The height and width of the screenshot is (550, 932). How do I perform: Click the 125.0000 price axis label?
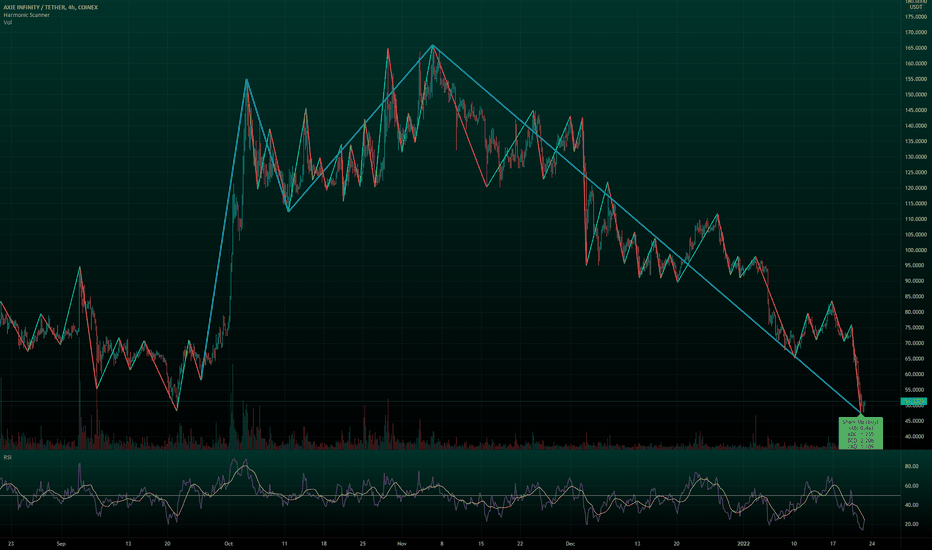click(x=915, y=172)
